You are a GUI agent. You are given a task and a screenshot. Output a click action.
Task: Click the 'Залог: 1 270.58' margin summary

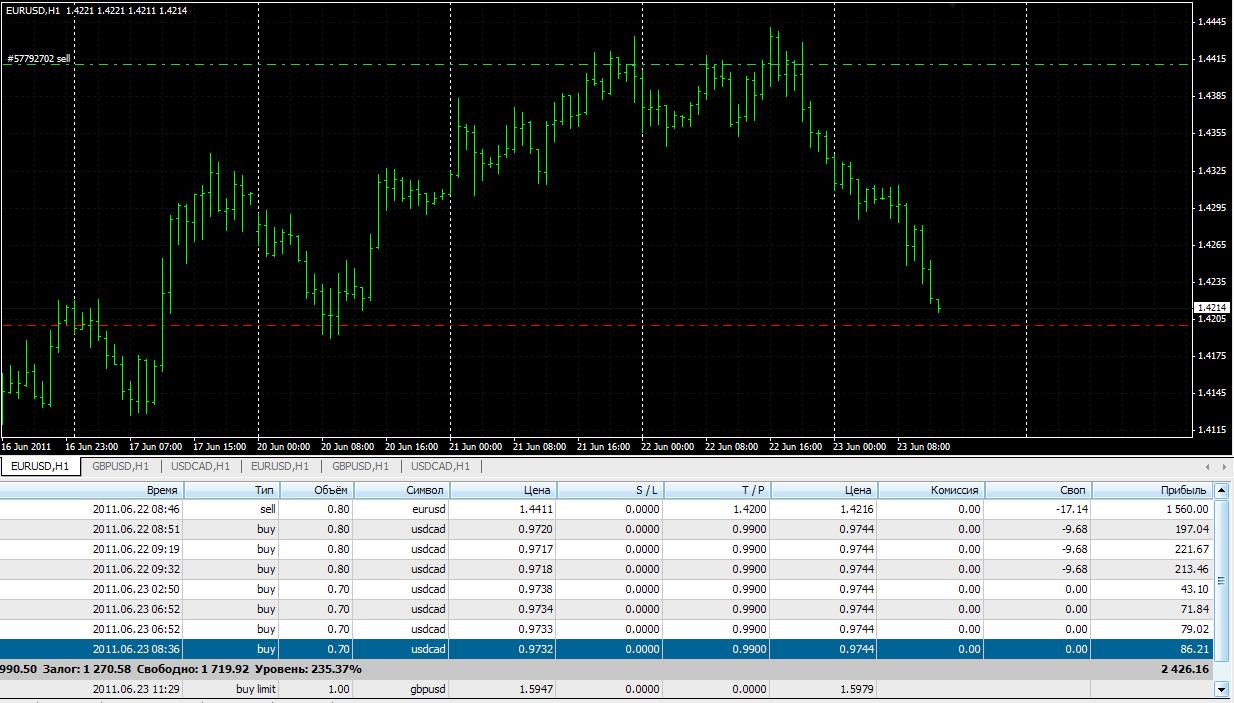[87, 669]
